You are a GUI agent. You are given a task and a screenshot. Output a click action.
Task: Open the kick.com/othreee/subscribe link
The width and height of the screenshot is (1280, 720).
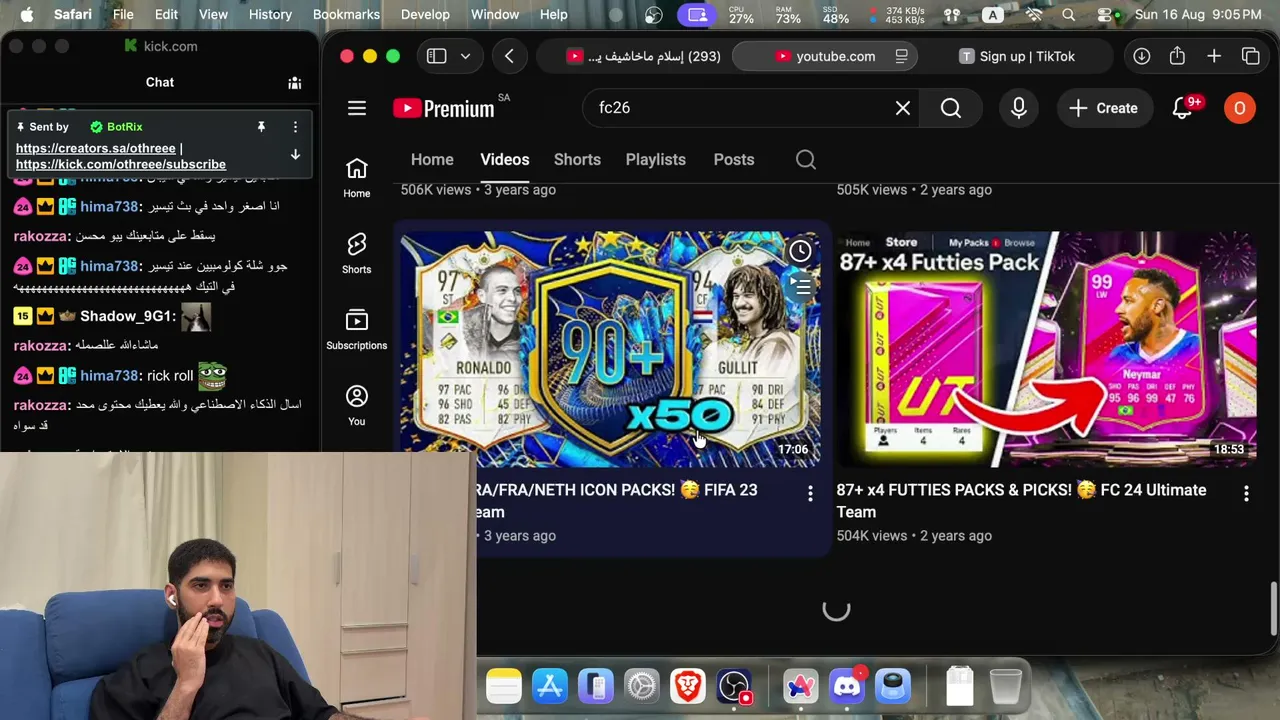point(121,164)
